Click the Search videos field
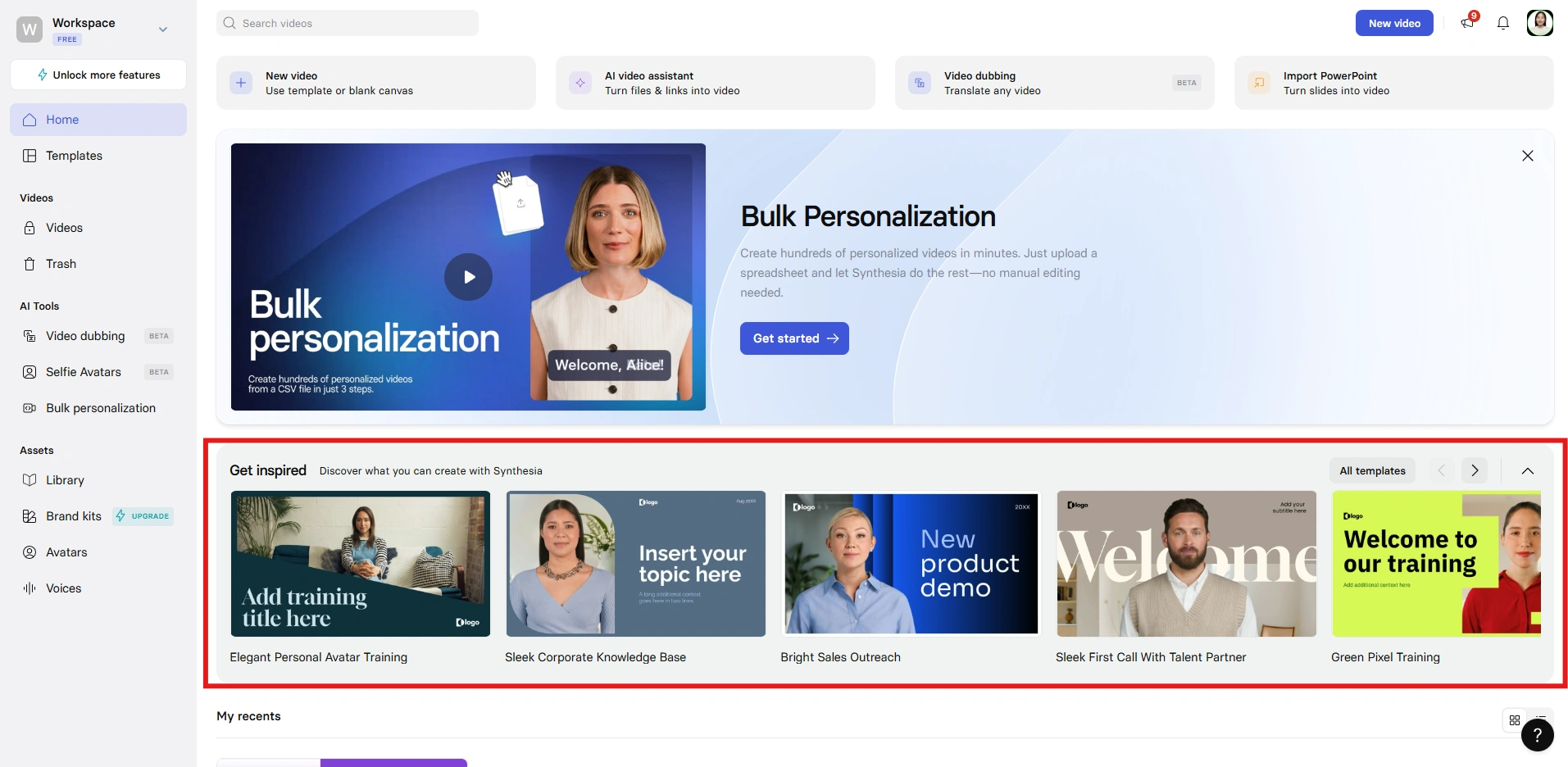 coord(348,23)
